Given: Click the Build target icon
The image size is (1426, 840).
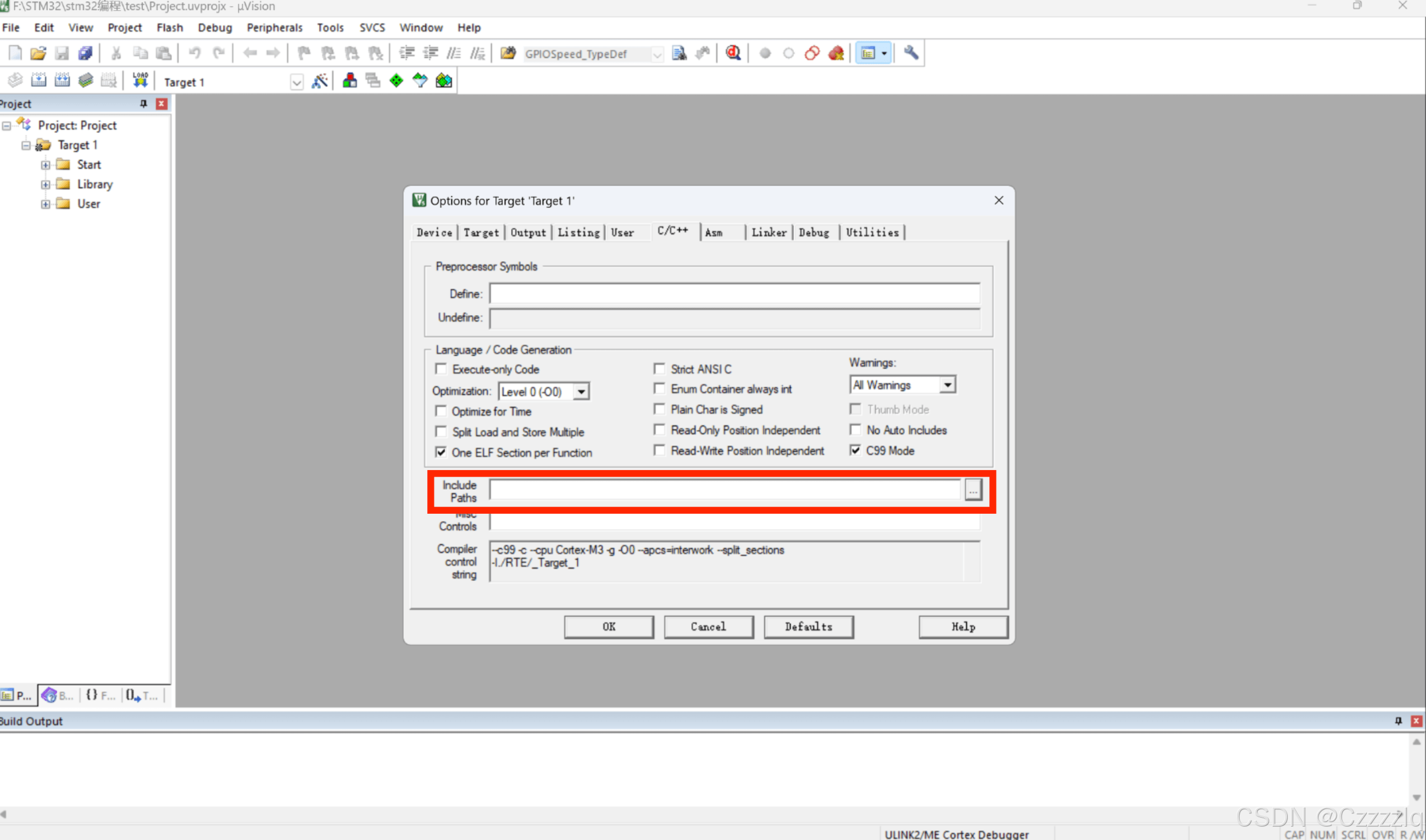Looking at the screenshot, I should click(x=39, y=81).
